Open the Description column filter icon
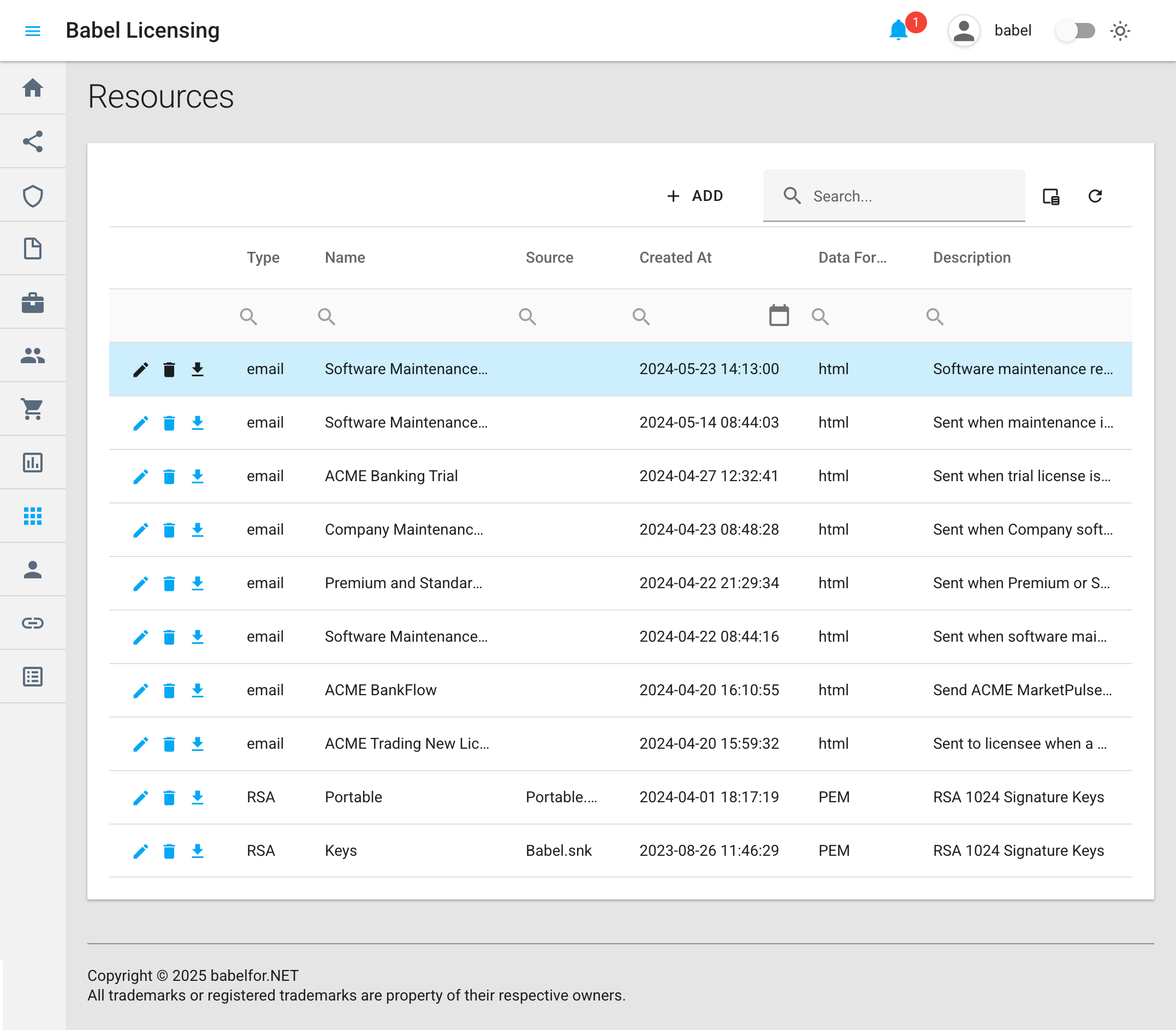Image resolution: width=1176 pixels, height=1030 pixels. [934, 316]
